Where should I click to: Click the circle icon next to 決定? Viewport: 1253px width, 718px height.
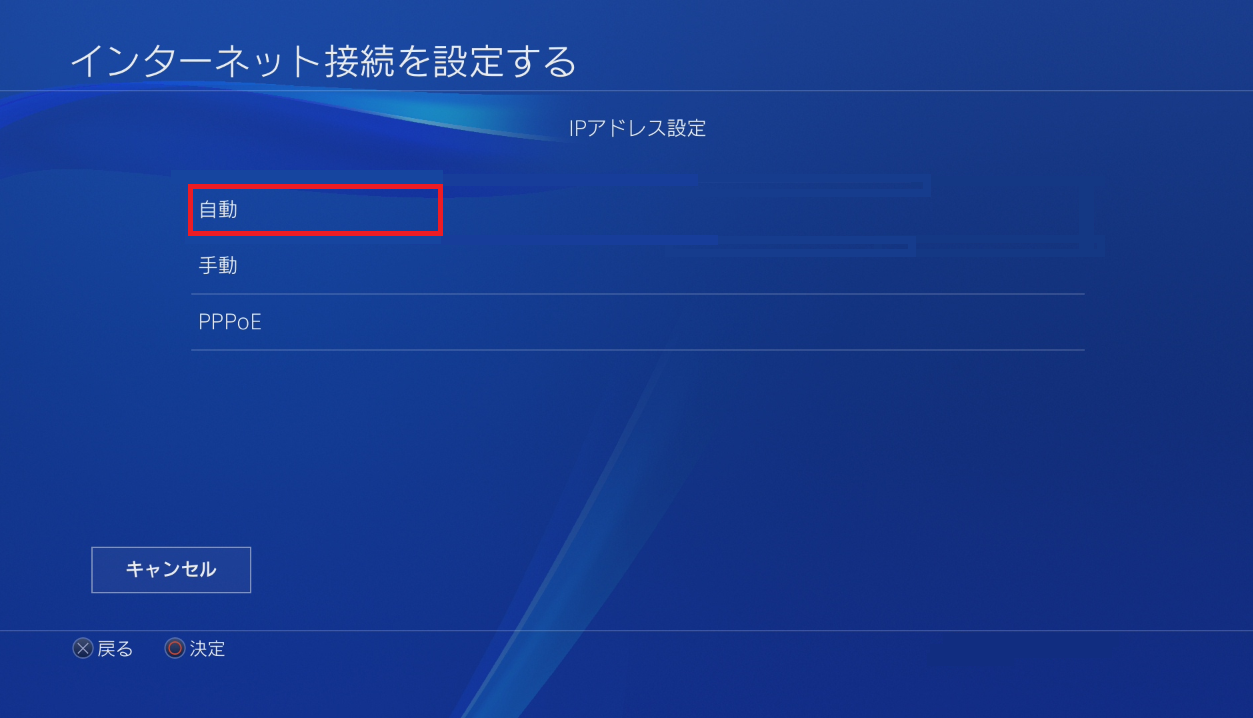point(175,649)
